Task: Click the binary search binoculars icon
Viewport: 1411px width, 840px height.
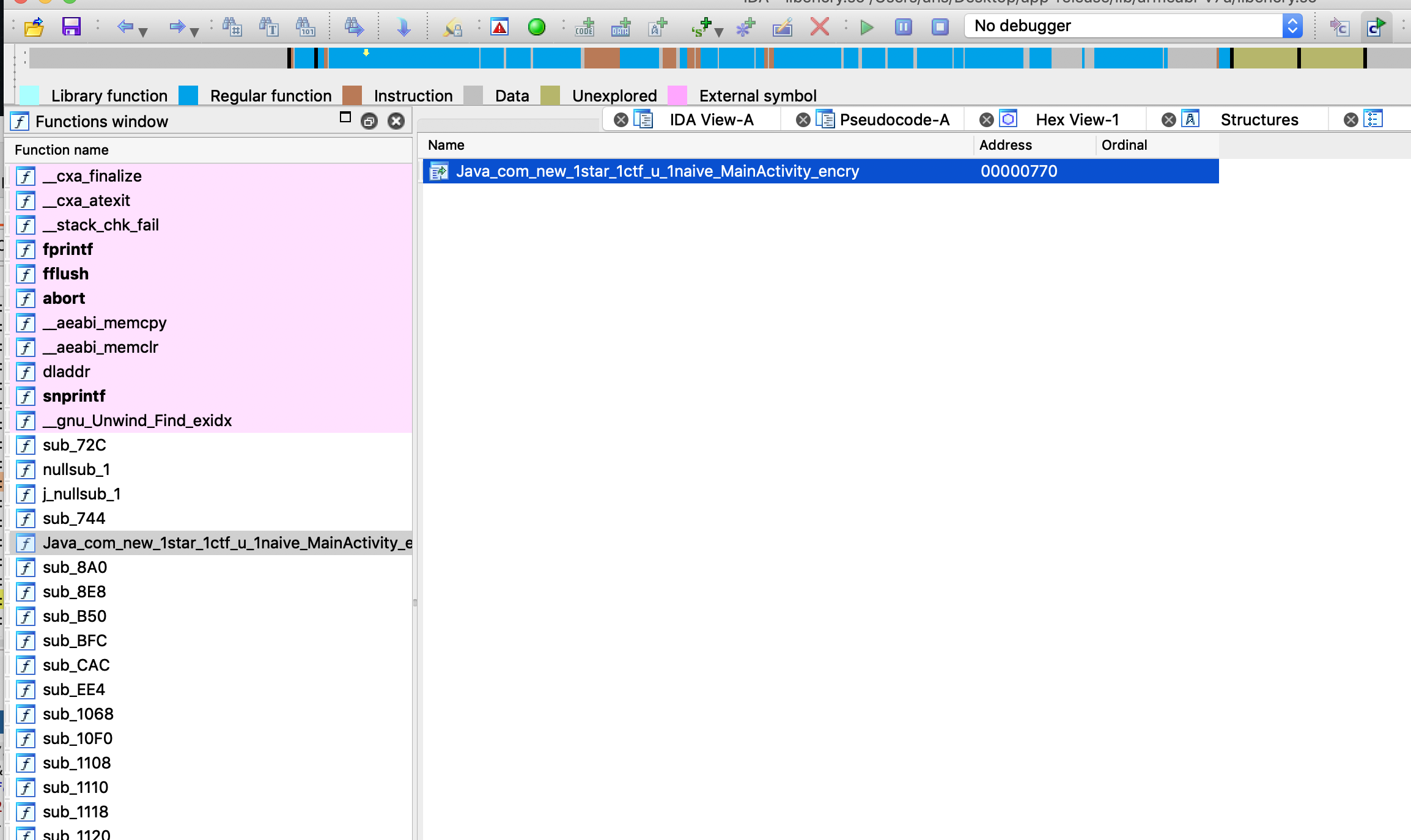Action: coord(305,27)
